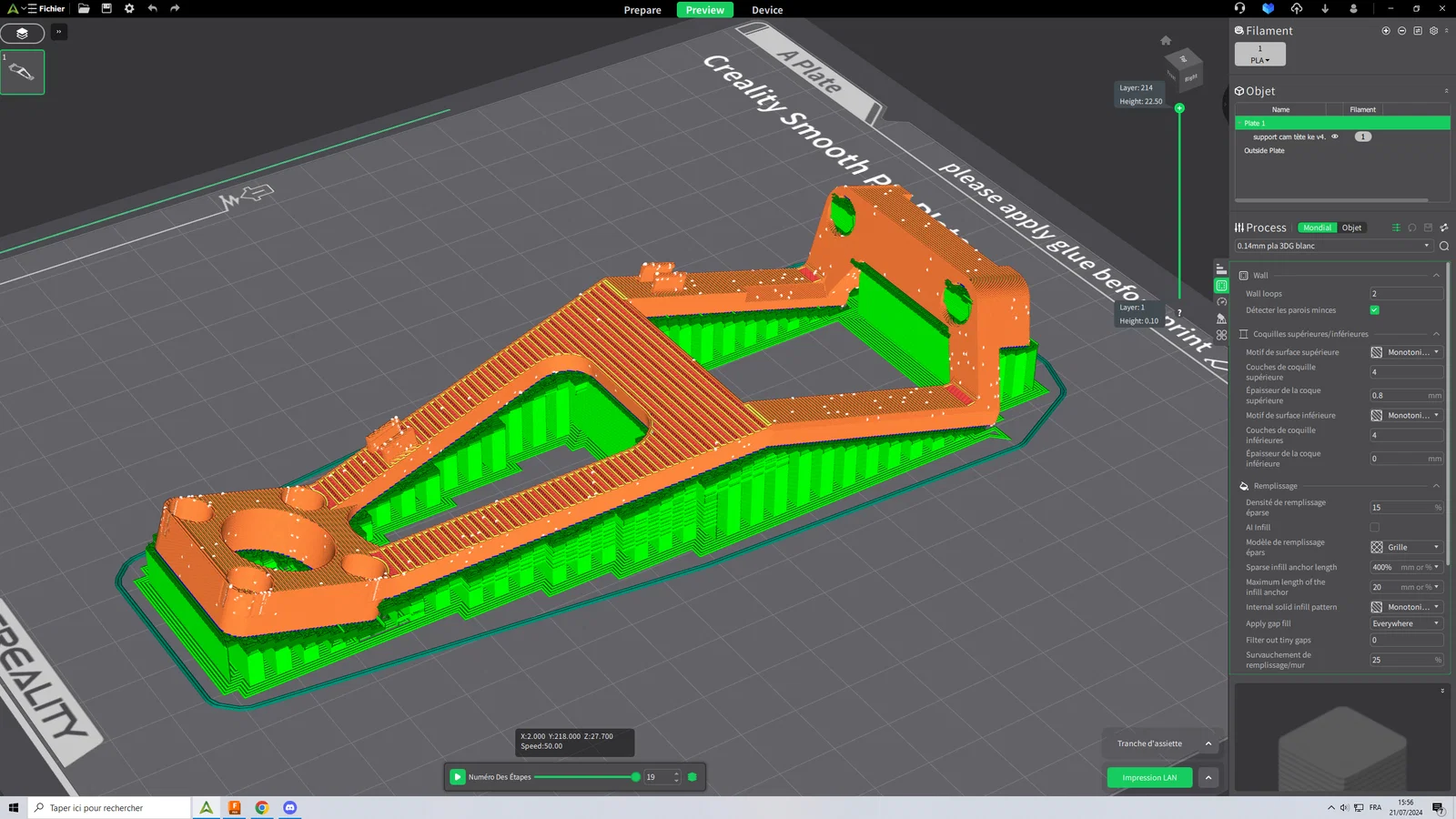This screenshot has width=1456, height=819.
Task: Enable the AI Infill checkbox
Action: [1375, 528]
